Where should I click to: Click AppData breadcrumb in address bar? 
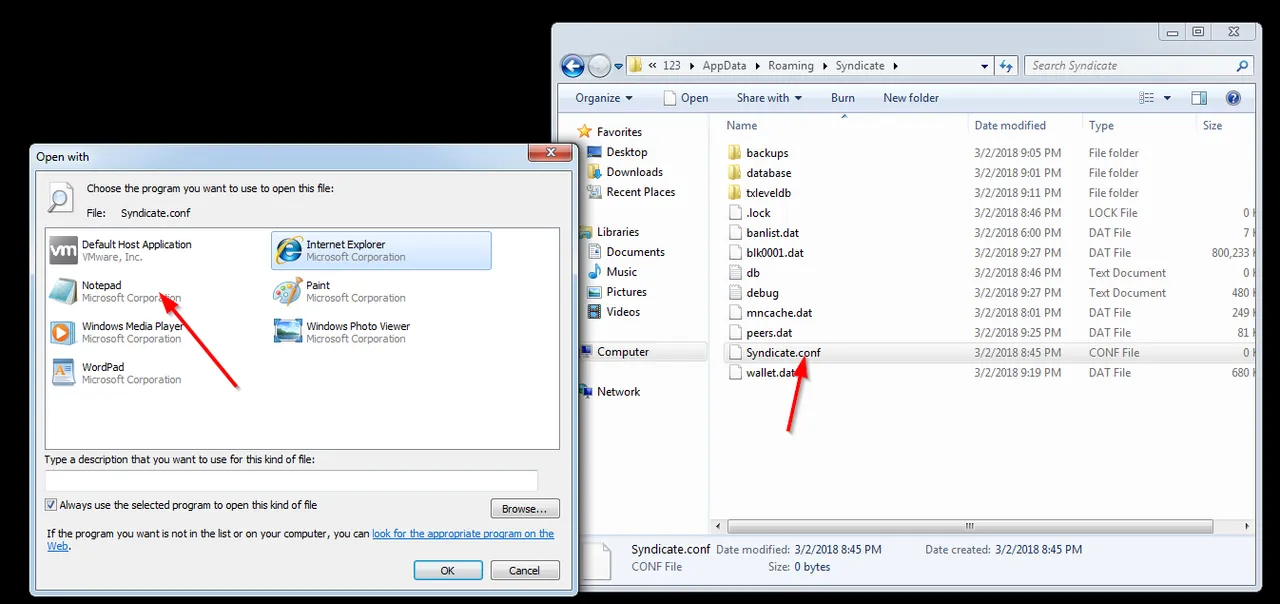[x=724, y=66]
